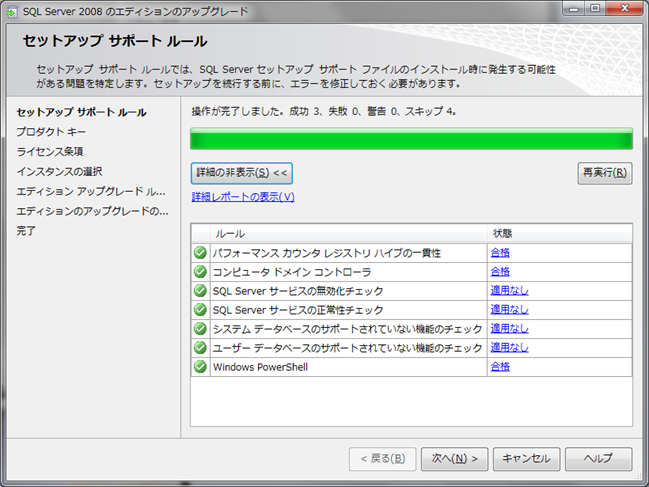Open 合格 status for Windows PowerShell

500,367
